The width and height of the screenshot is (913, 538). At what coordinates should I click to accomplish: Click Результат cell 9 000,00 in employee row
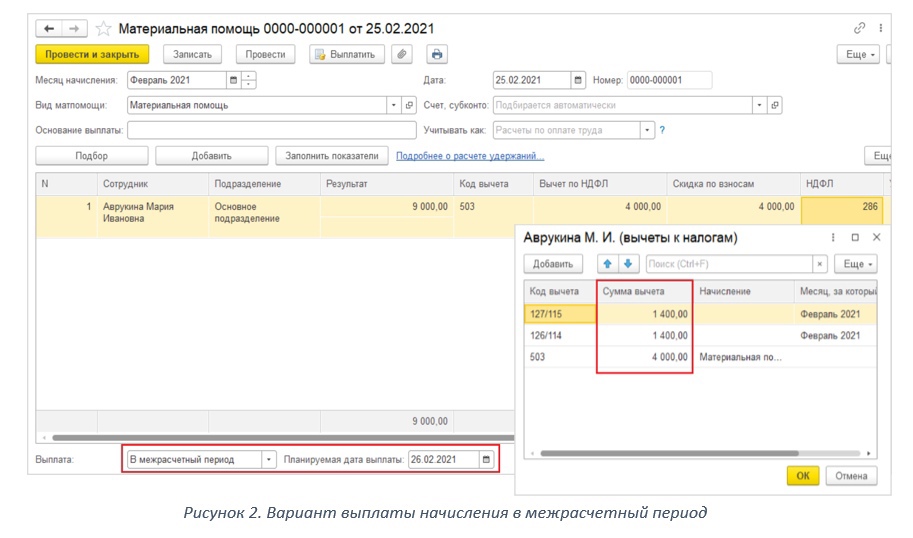pos(387,207)
